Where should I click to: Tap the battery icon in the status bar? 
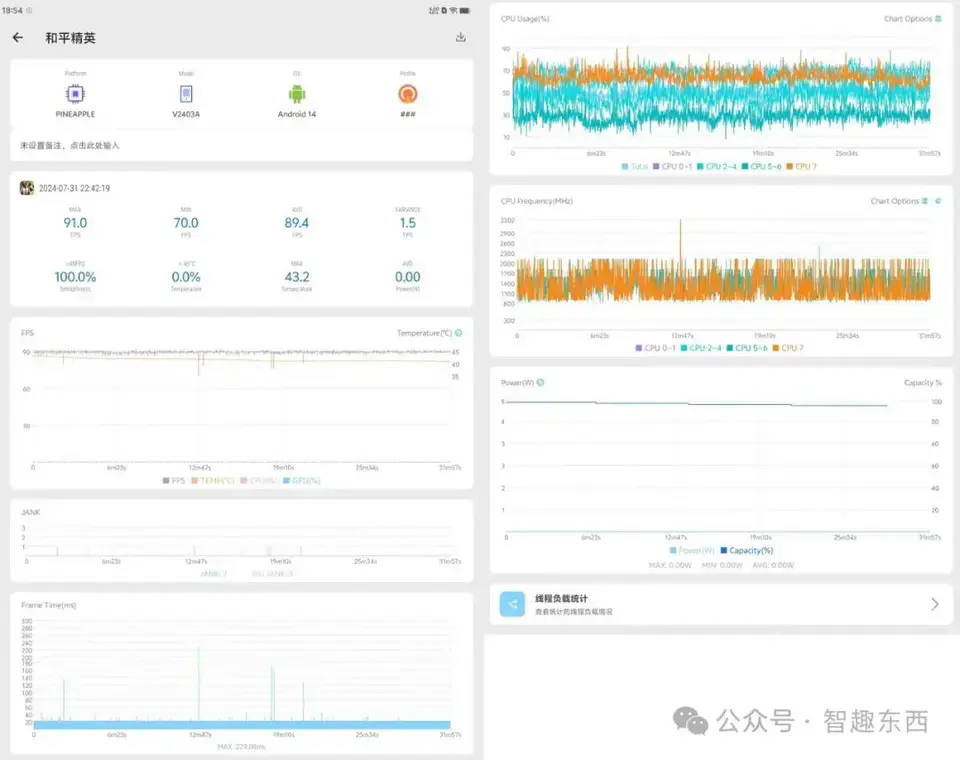(465, 10)
